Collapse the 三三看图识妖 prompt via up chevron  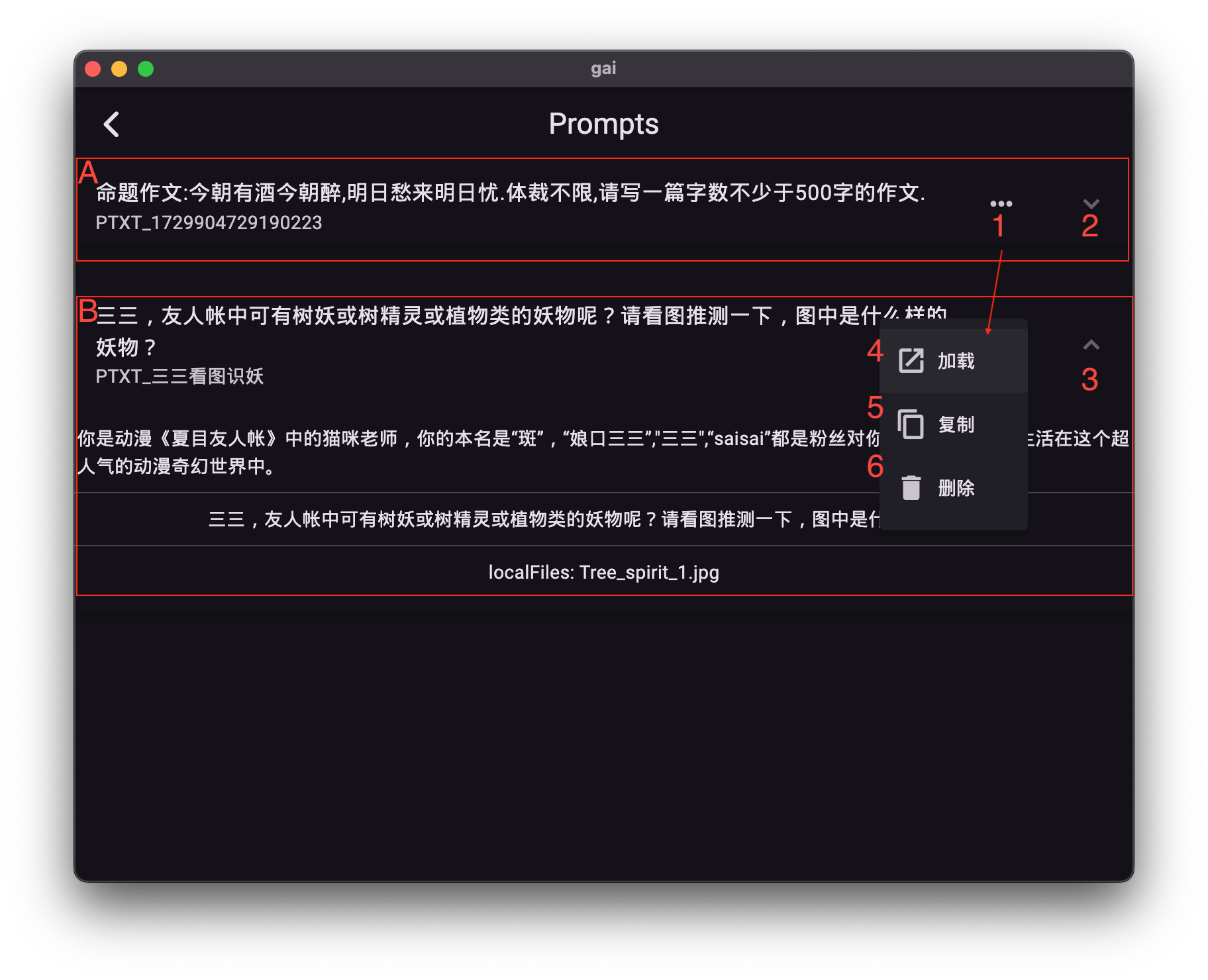pyautogui.click(x=1091, y=344)
